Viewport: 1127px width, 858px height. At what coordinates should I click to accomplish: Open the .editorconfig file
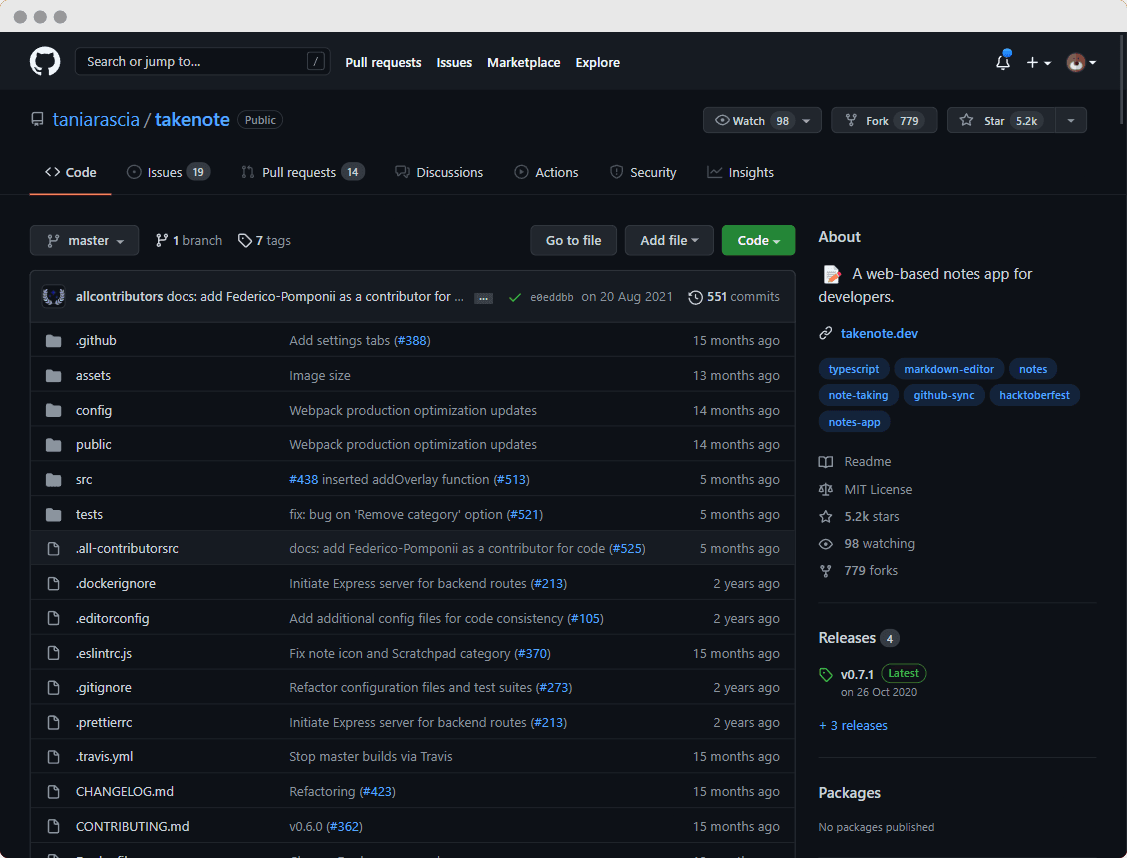[113, 619]
